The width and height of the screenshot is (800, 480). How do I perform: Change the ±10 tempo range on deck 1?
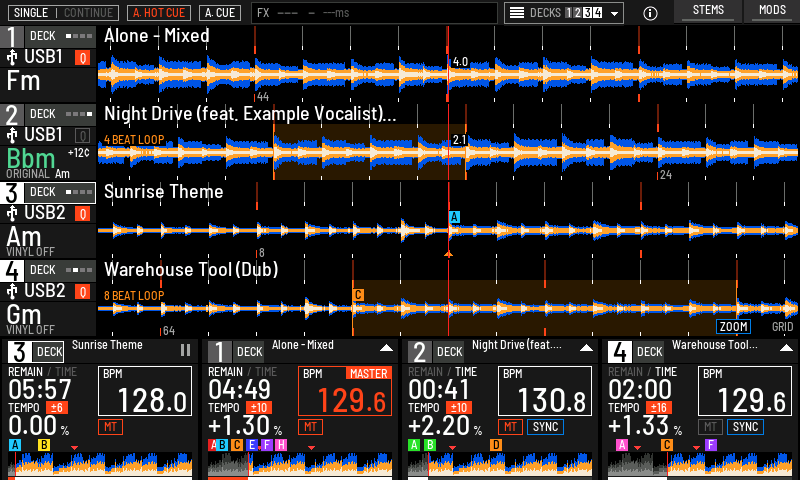(259, 408)
